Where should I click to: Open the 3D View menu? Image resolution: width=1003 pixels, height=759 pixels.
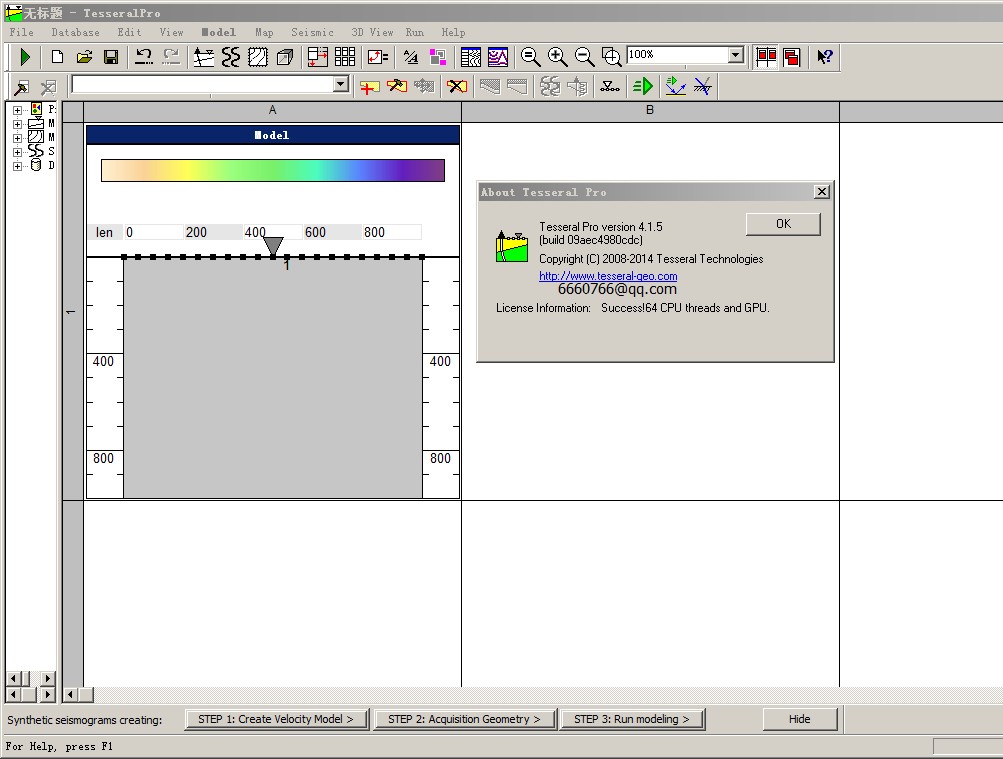372,32
